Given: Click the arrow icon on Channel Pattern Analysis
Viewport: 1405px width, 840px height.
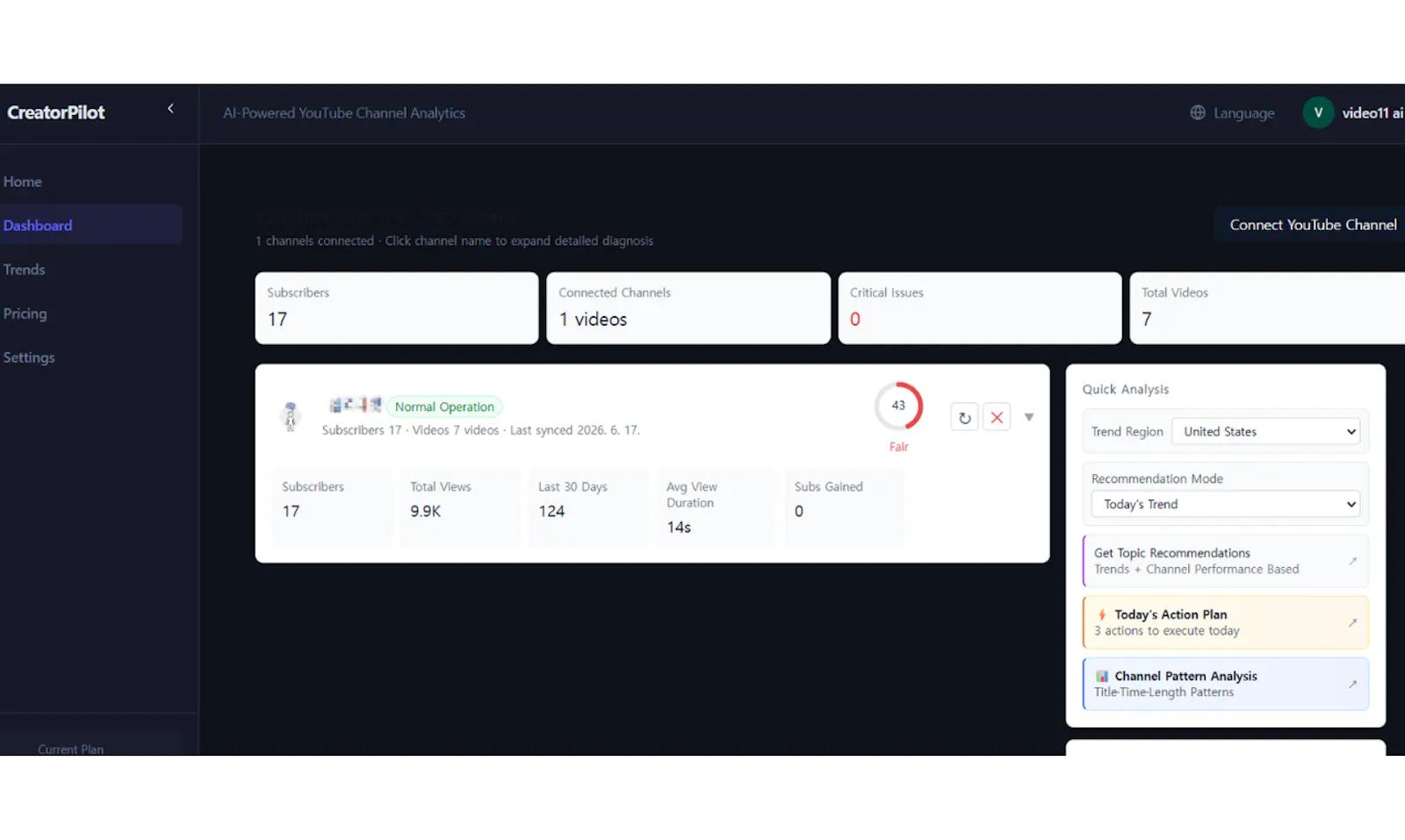Looking at the screenshot, I should pos(1352,684).
